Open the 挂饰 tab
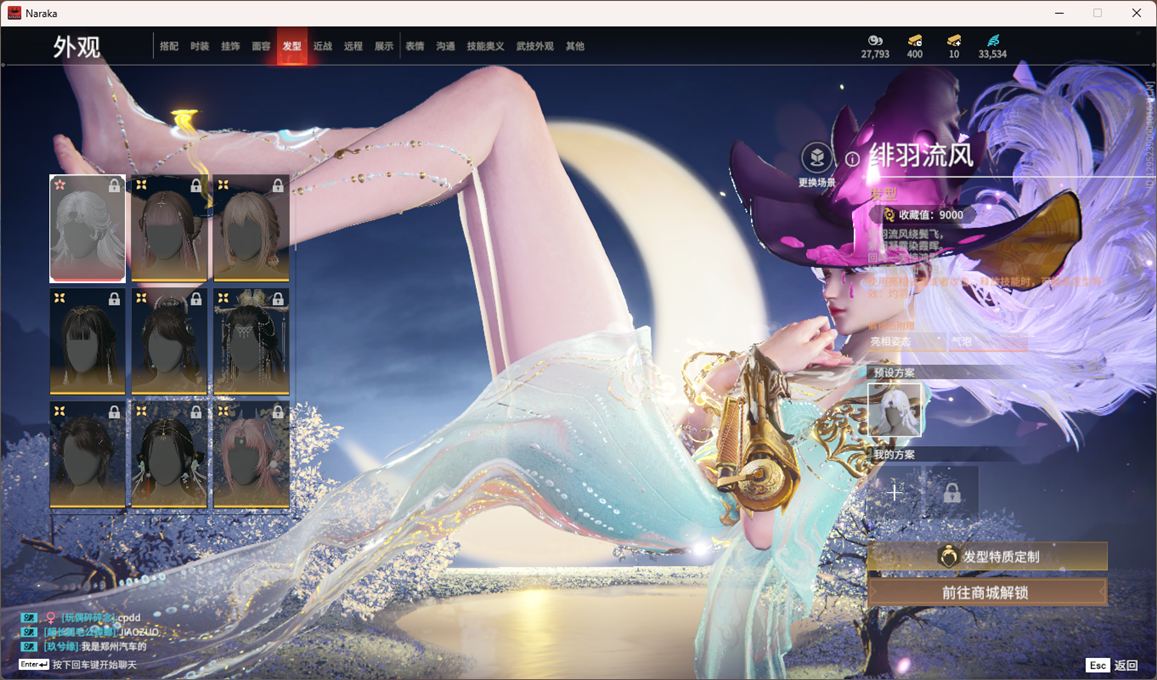Screen dimensions: 1157x680 pyautogui.click(x=230, y=46)
